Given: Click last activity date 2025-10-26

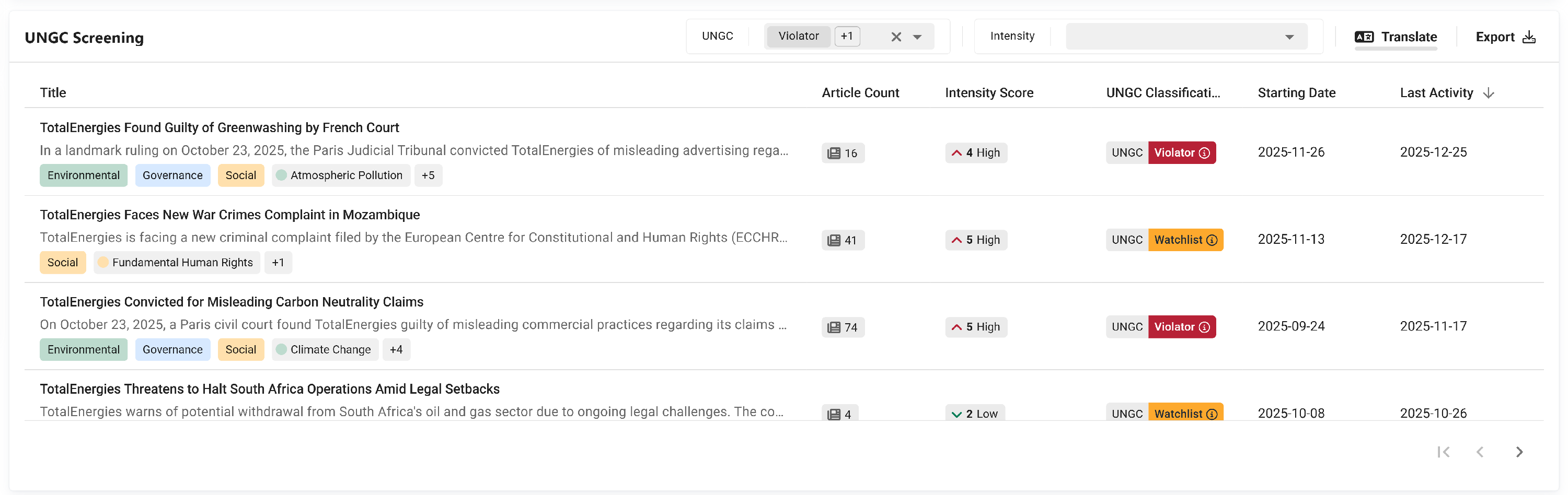Looking at the screenshot, I should (x=1433, y=413).
